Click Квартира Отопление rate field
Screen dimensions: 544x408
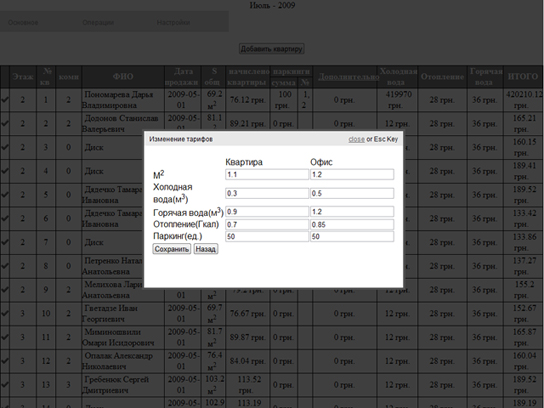267,224
